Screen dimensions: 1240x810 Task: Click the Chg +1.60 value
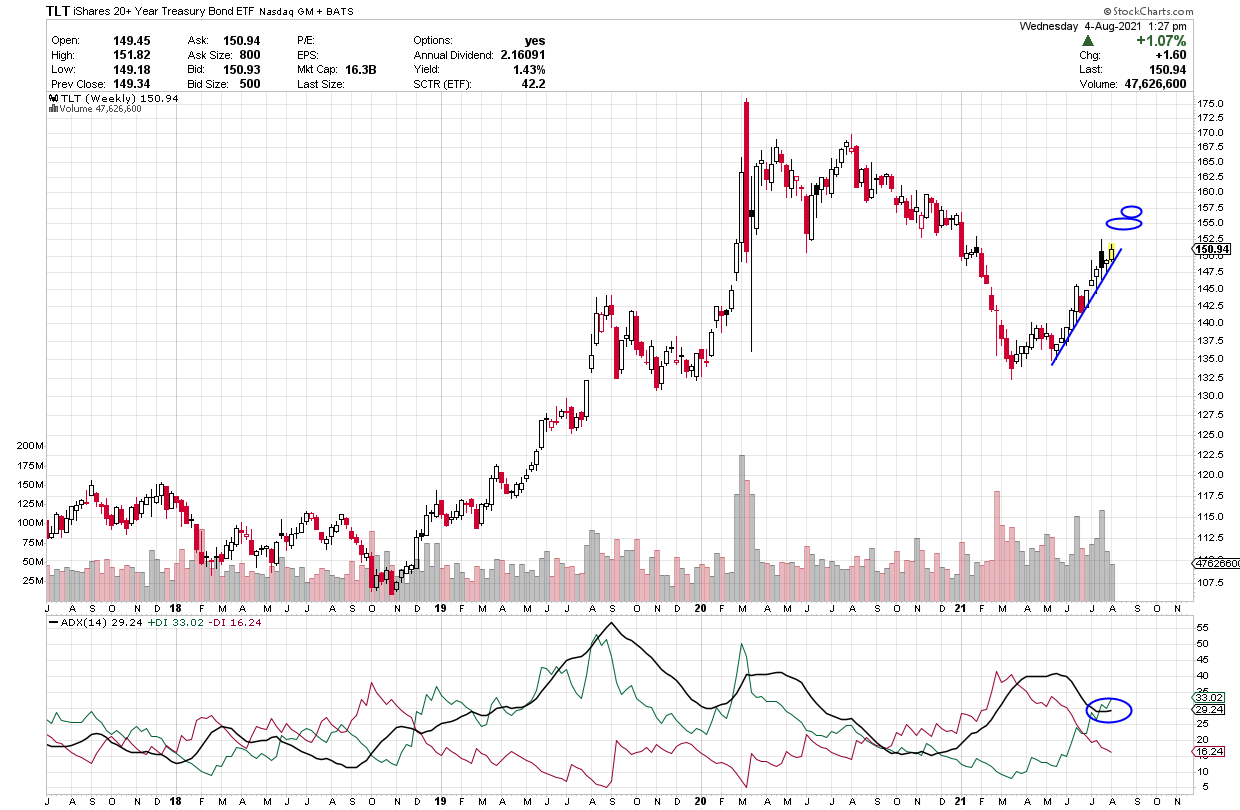pos(1170,56)
